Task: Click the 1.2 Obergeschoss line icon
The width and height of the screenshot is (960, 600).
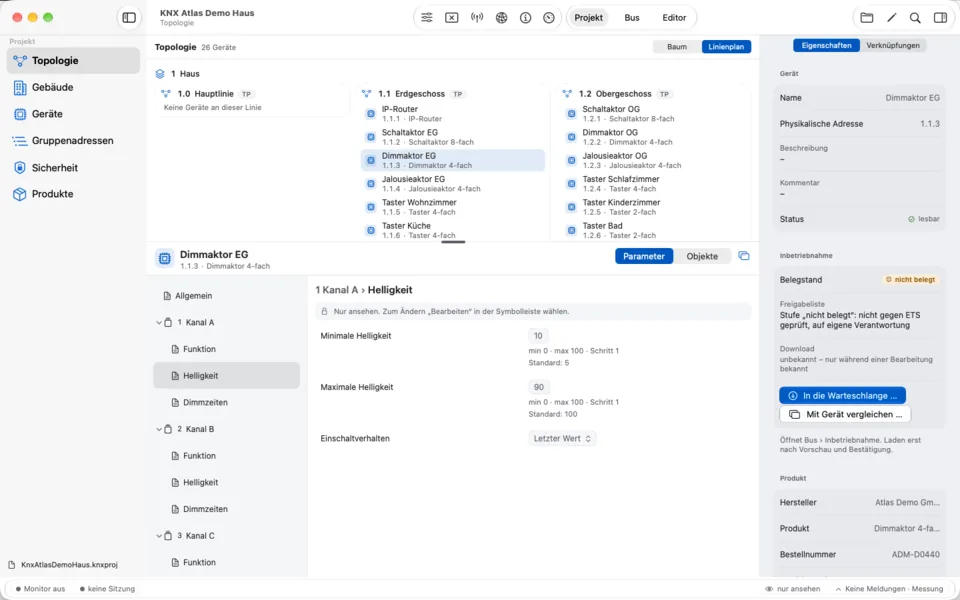Action: click(x=567, y=94)
